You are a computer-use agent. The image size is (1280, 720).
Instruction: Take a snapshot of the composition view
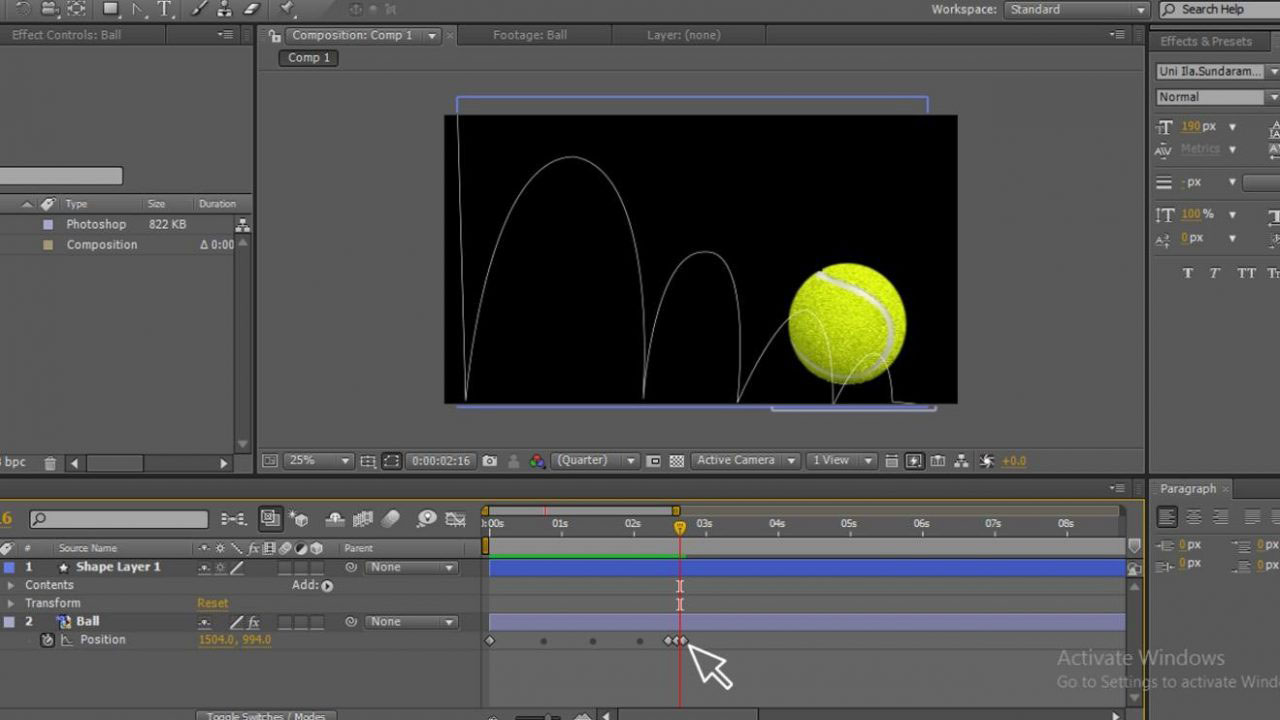(490, 461)
